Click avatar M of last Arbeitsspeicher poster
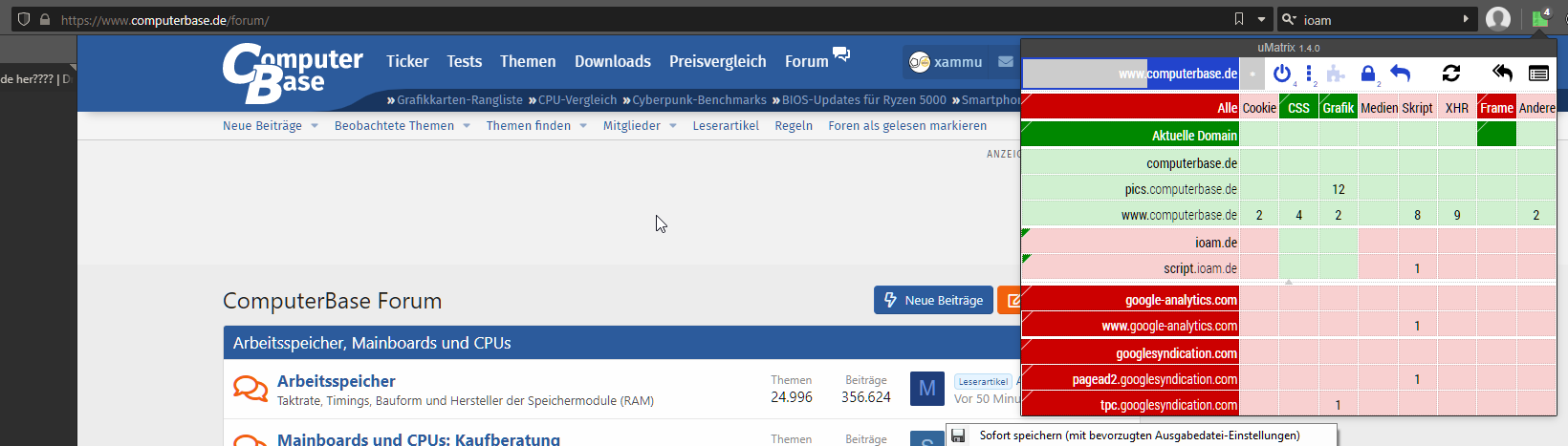This screenshot has width=1568, height=446. click(x=927, y=389)
